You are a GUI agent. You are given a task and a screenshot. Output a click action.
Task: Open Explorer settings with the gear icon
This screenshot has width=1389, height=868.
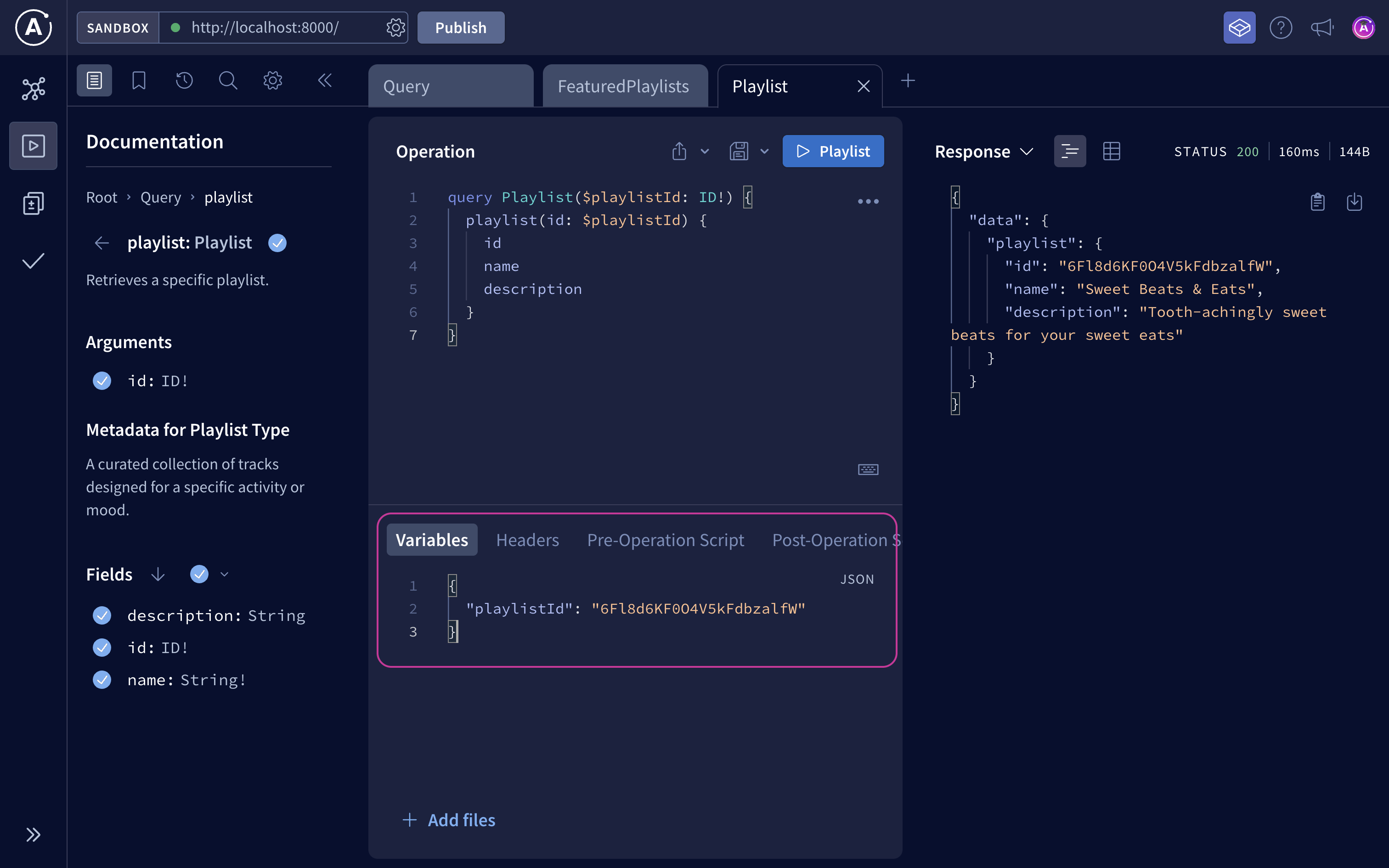(272, 80)
